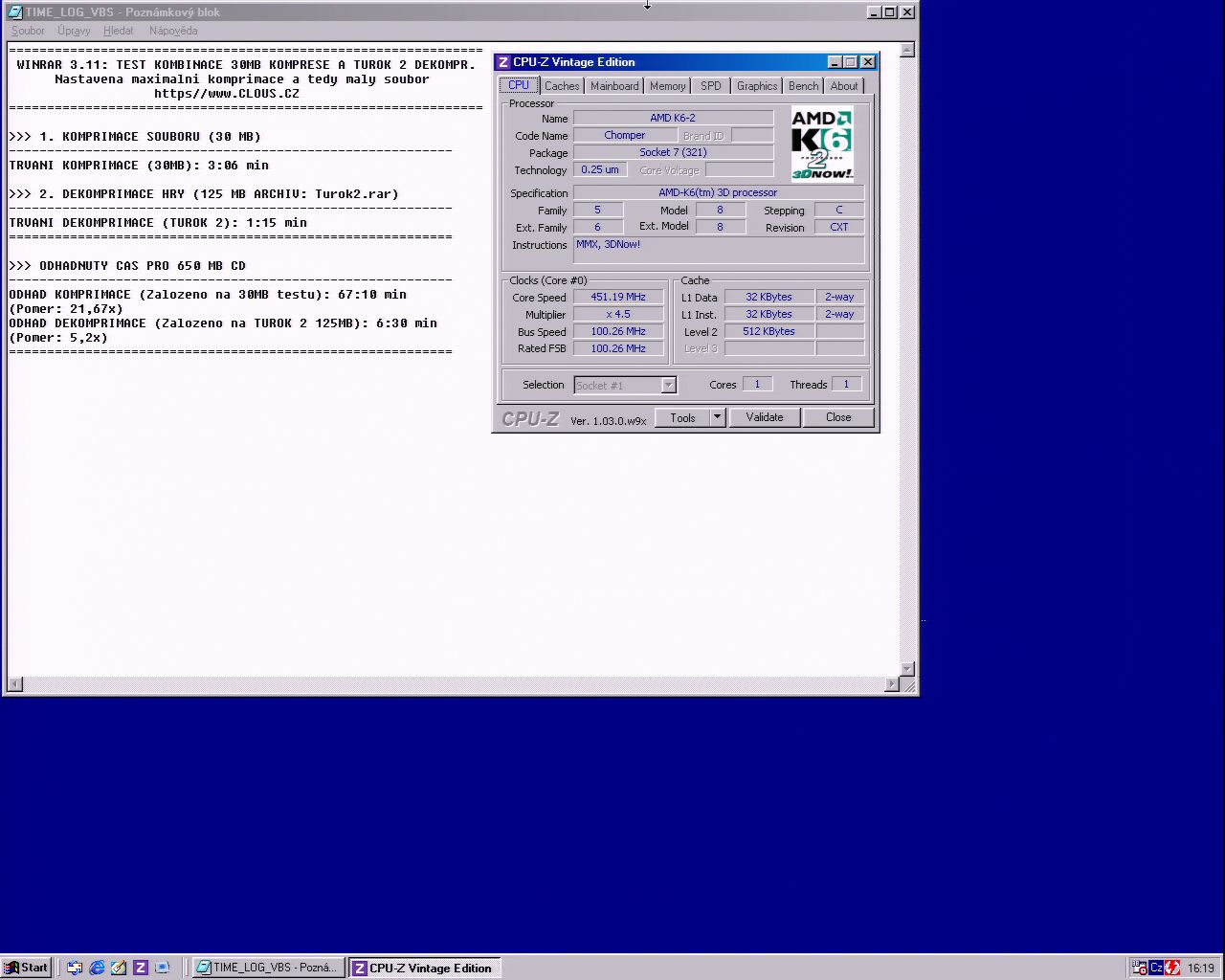Expand the Tools dropdown arrow

(717, 417)
